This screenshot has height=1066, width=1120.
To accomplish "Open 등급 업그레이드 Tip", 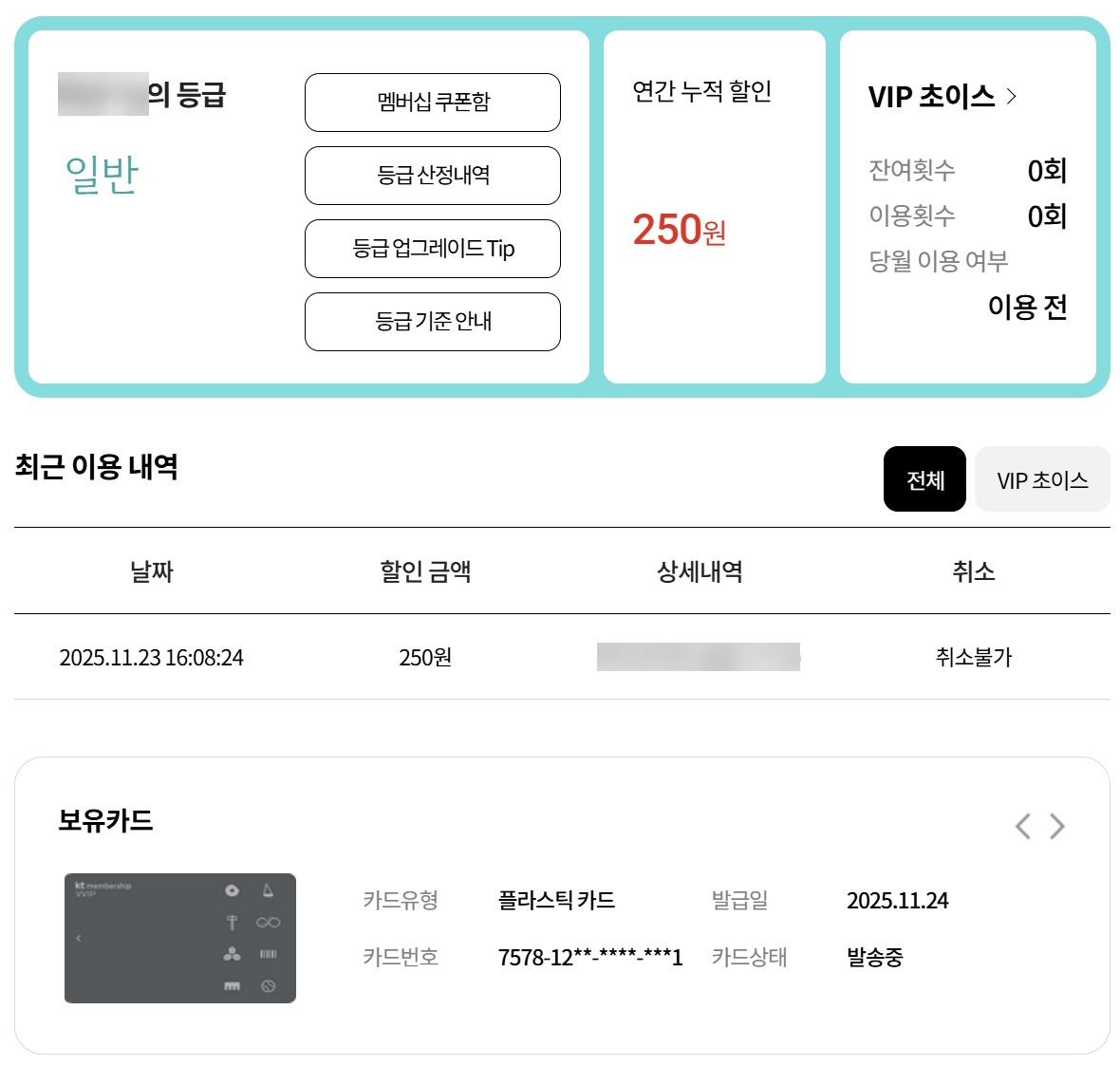I will (433, 249).
